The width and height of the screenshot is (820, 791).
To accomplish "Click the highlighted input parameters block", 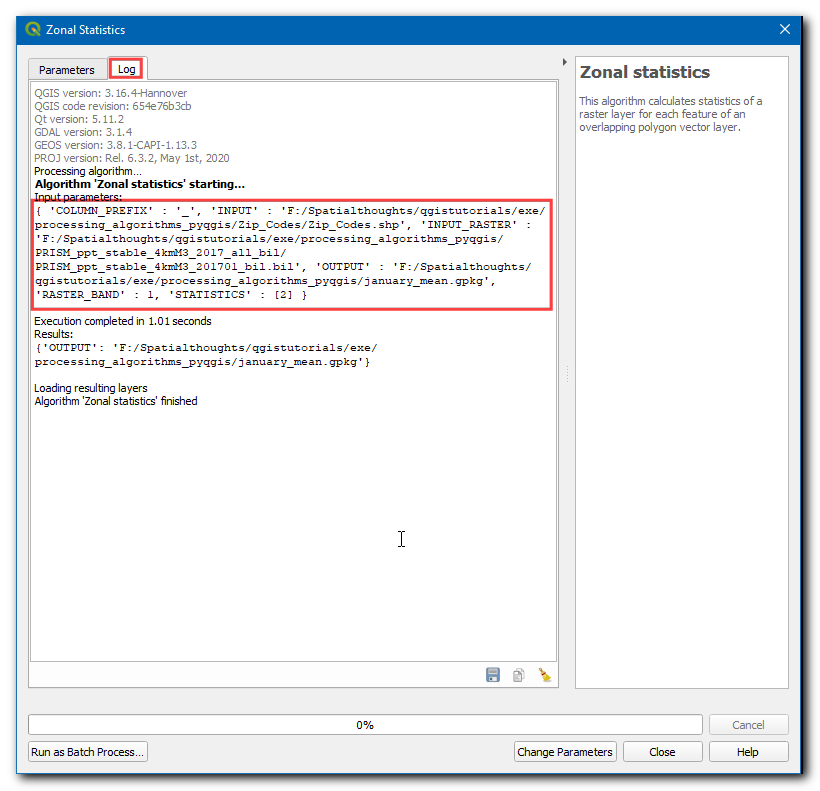I will coord(291,254).
